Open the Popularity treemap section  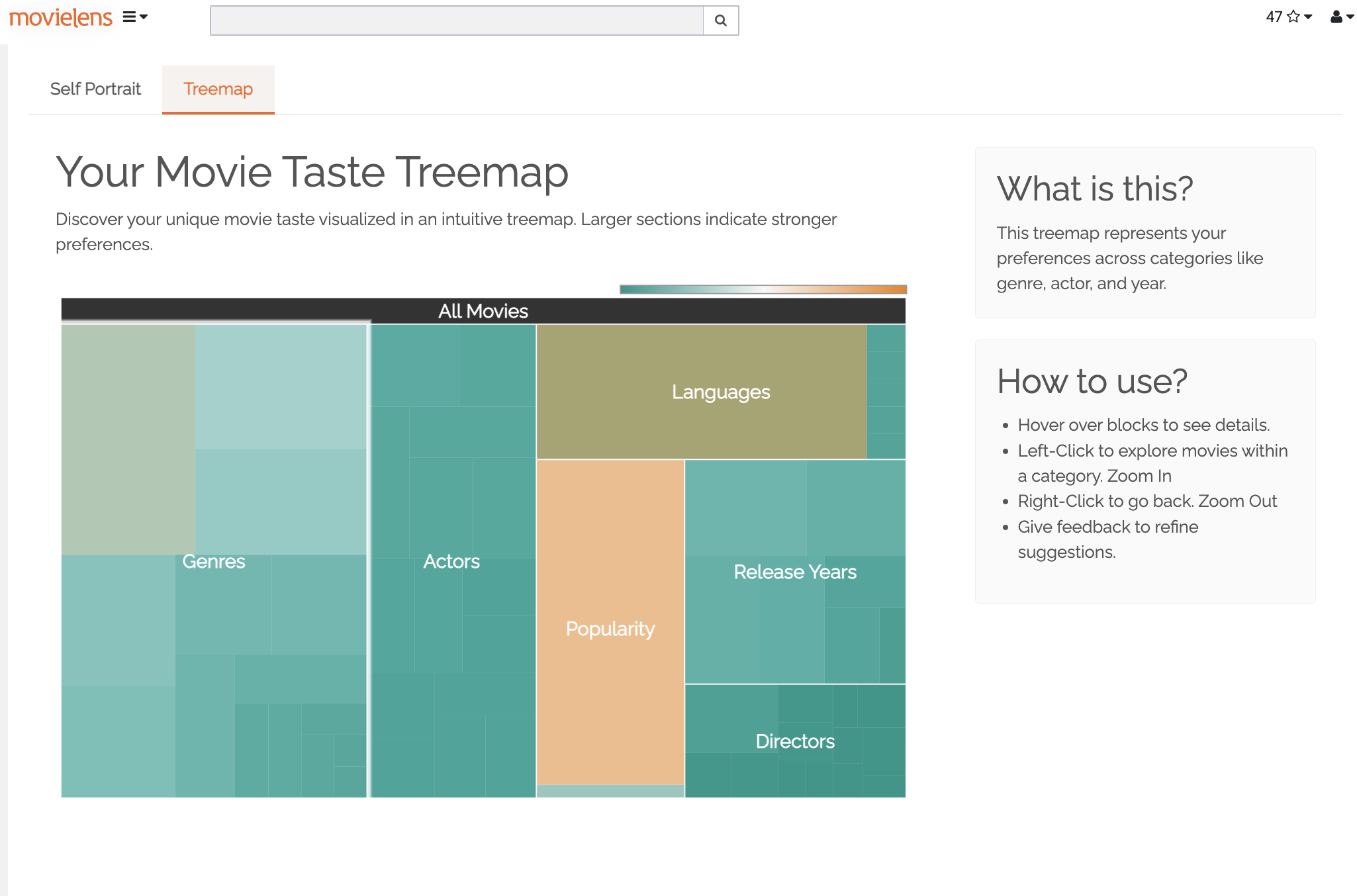[610, 629]
